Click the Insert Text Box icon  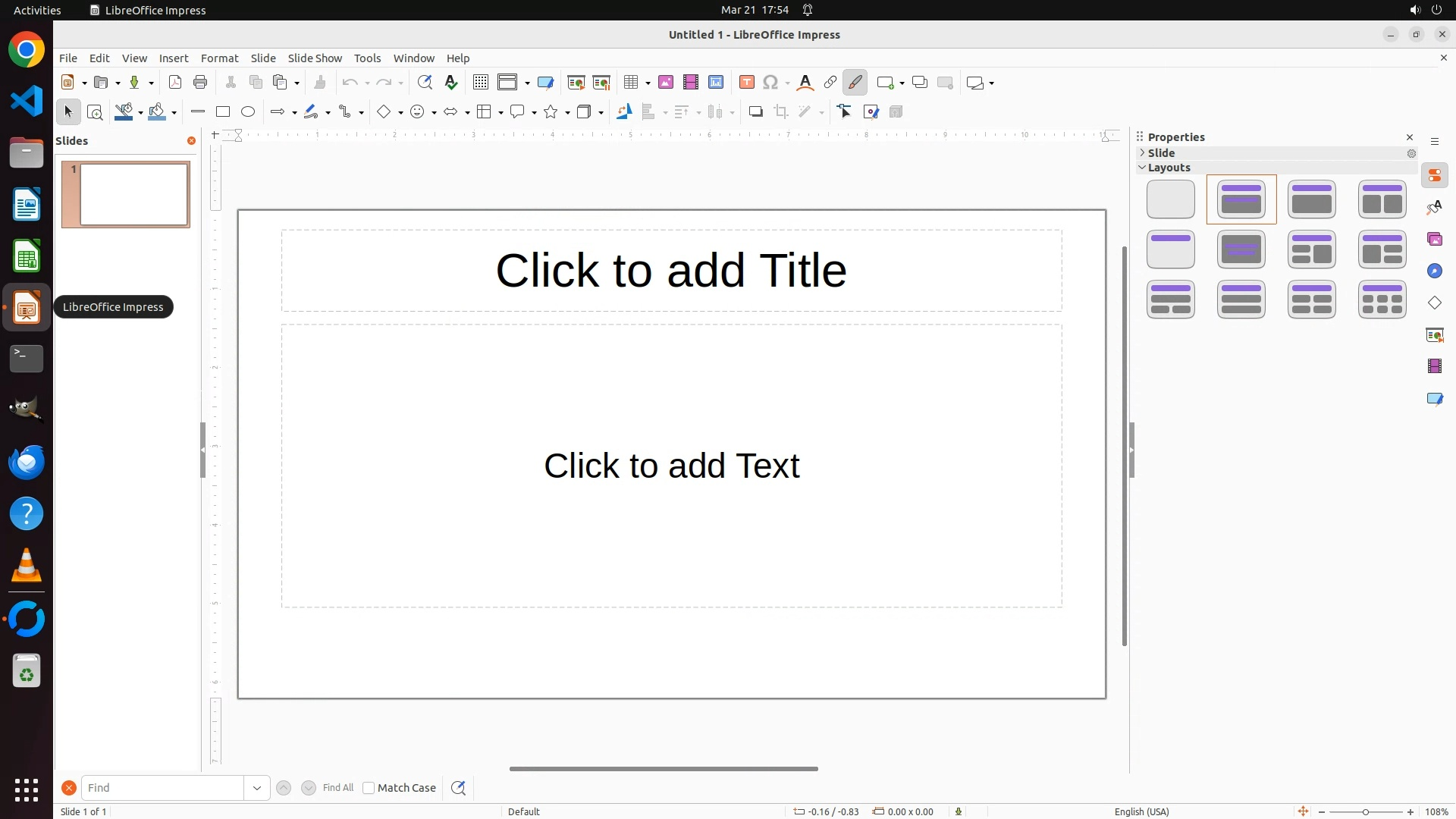(747, 83)
